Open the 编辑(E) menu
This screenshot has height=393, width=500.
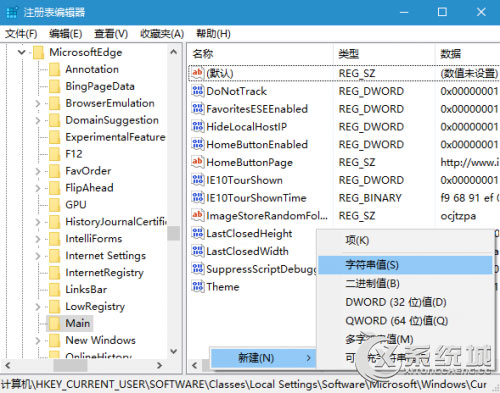coord(66,34)
